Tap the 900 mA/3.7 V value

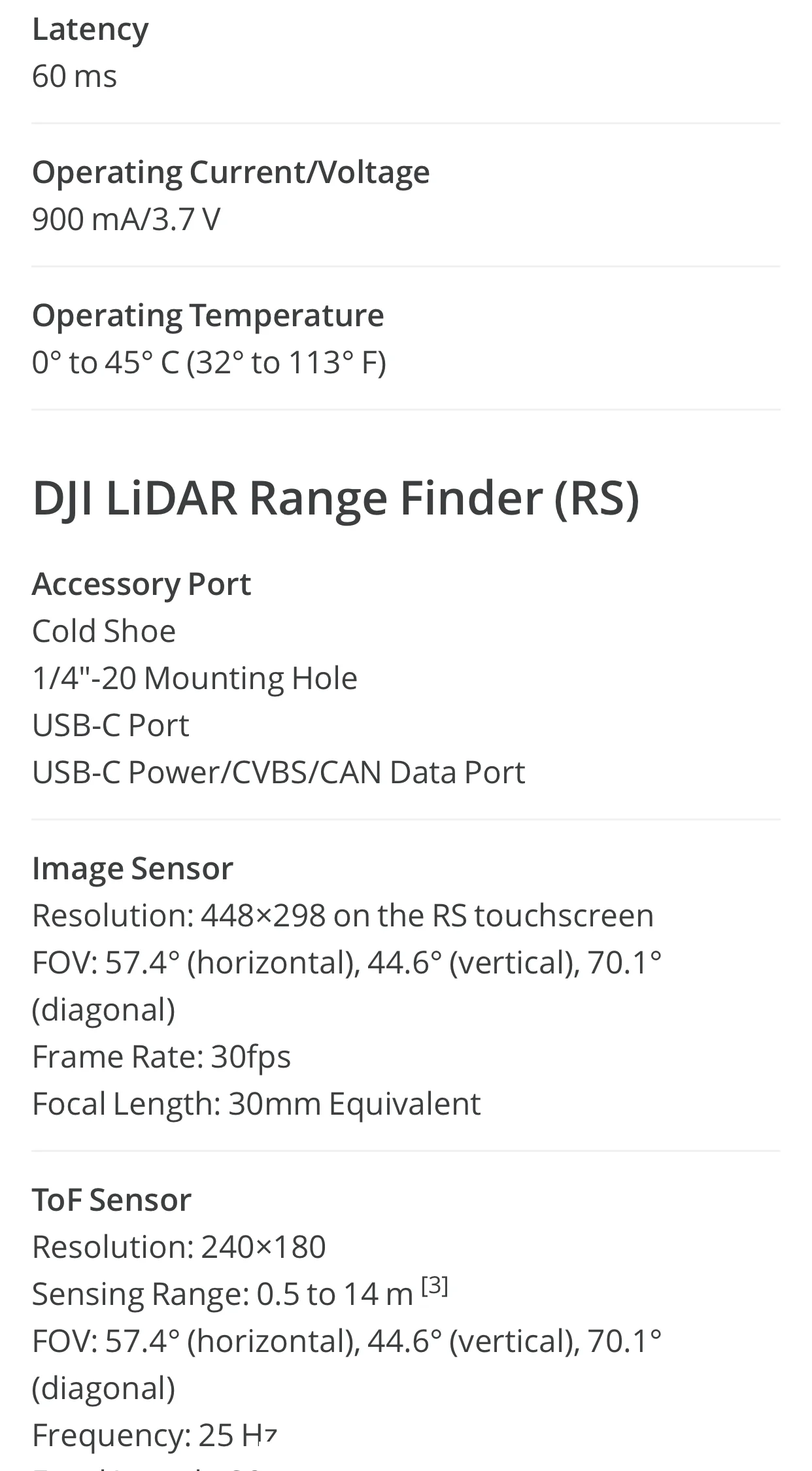tap(126, 220)
